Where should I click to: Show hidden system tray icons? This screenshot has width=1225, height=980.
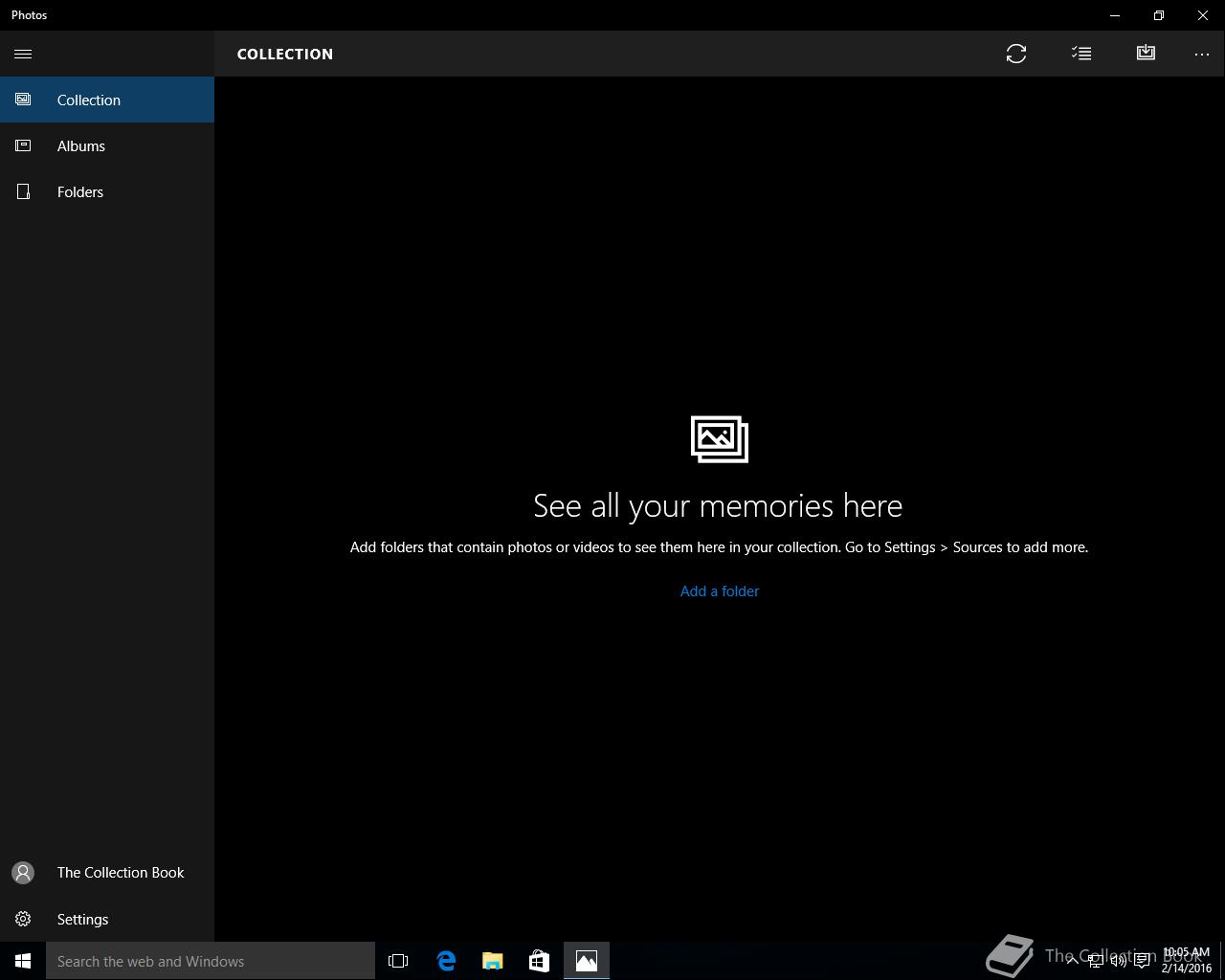pyautogui.click(x=1073, y=961)
